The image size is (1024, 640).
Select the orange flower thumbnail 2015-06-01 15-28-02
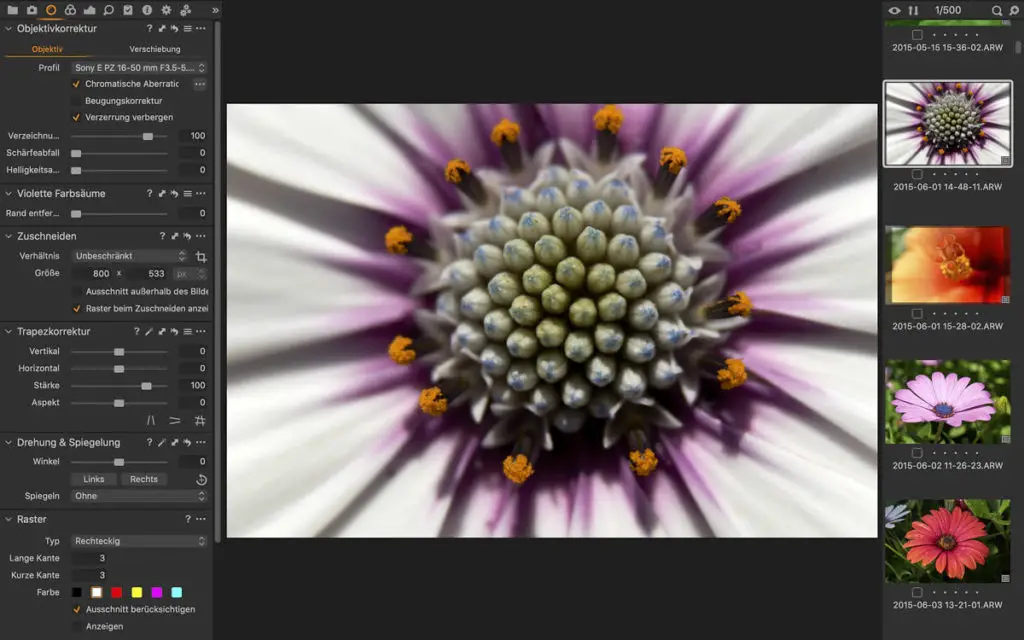pyautogui.click(x=948, y=264)
